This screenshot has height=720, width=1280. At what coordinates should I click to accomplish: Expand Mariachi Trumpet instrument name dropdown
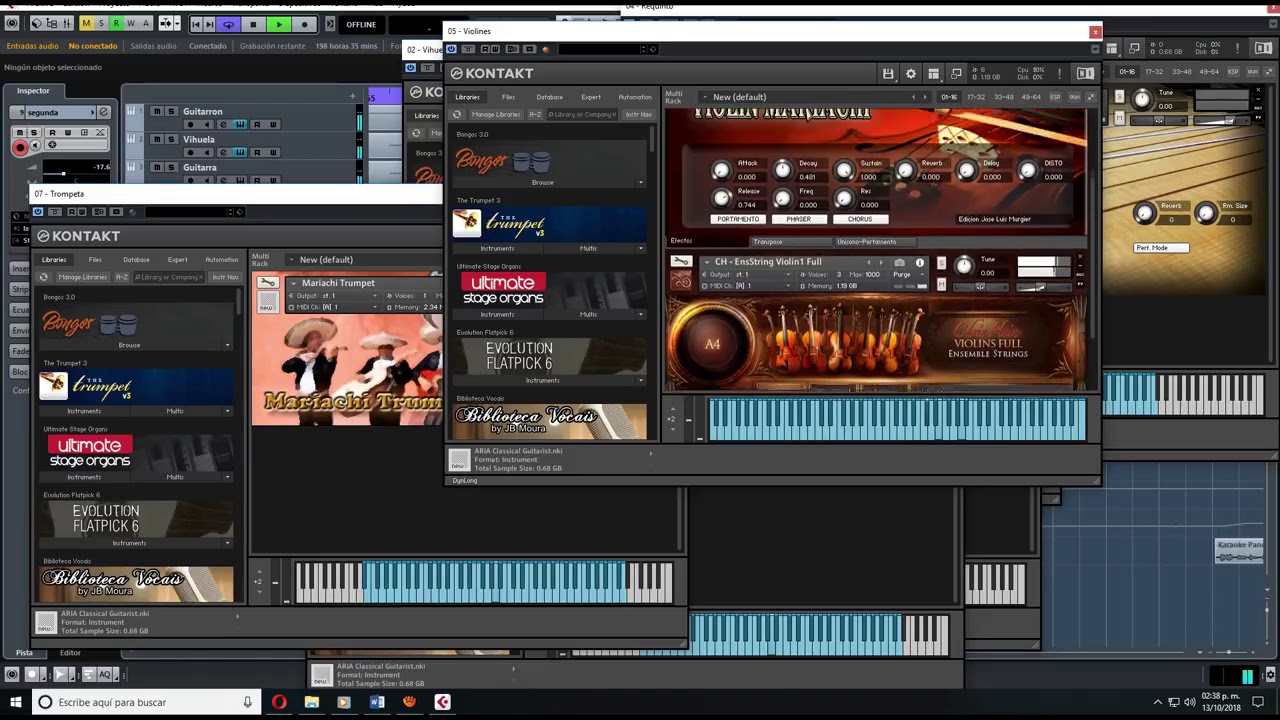pos(294,283)
